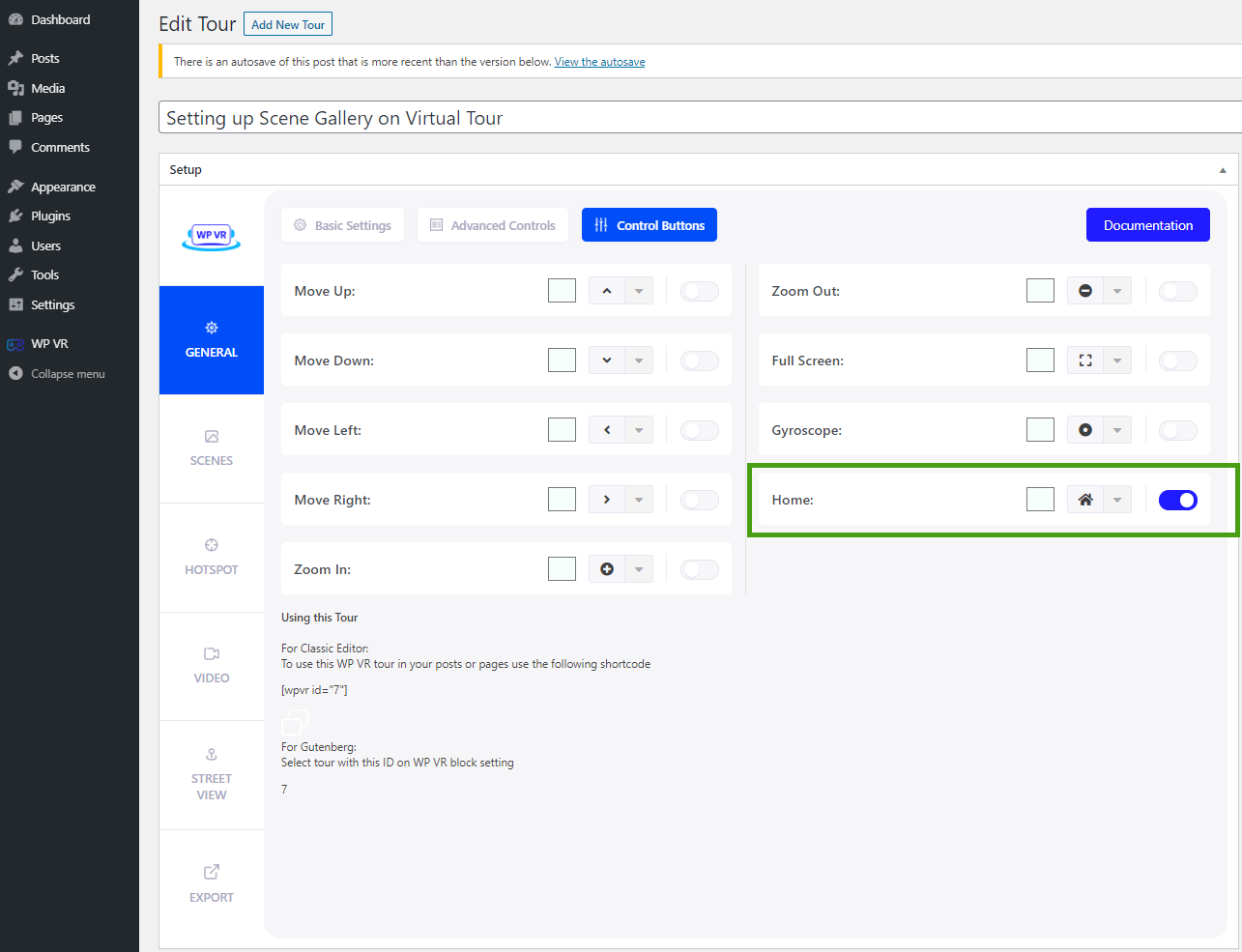The height and width of the screenshot is (952, 1242).
Task: Open Plugins menu in sidebar
Action: (50, 216)
